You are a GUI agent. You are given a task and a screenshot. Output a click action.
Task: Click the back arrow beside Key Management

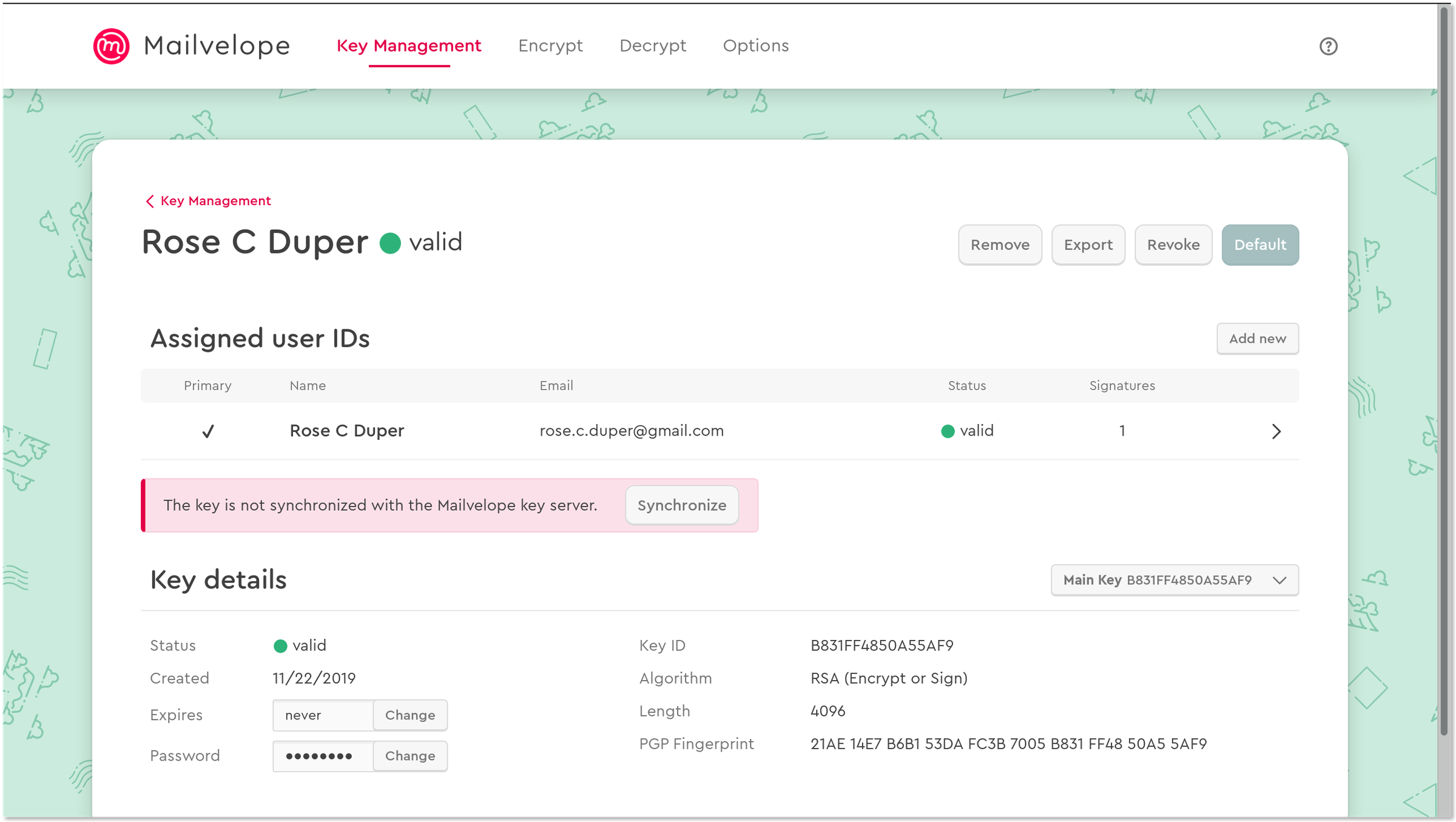(150, 201)
